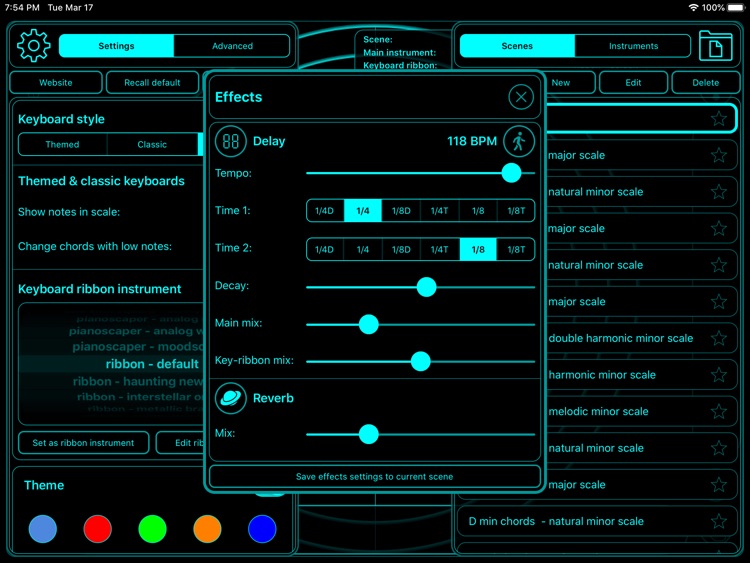
Task: Set Time 1 to 1/8T
Action: point(516,211)
